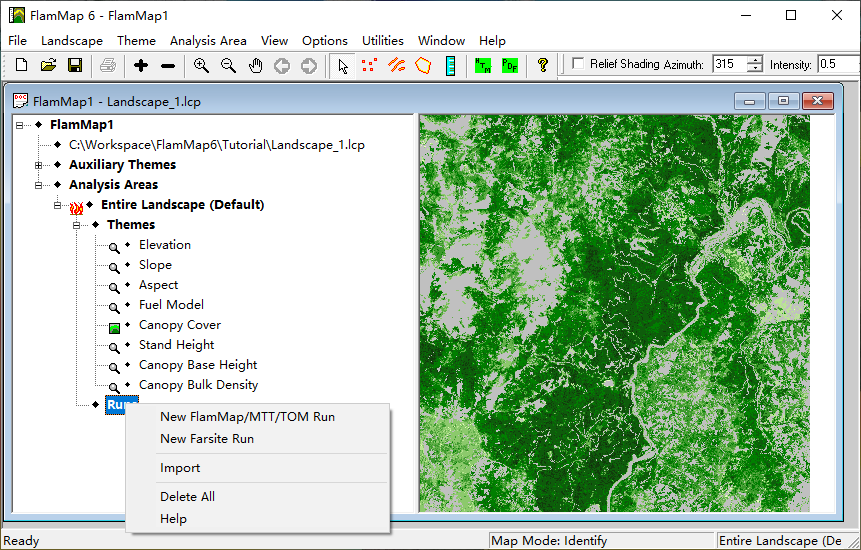Choose the arrow pointer Identify tool

pos(343,65)
